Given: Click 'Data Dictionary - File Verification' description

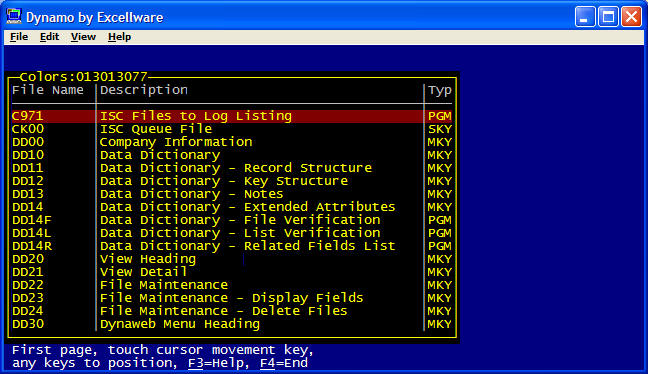Looking at the screenshot, I should coord(240,220).
